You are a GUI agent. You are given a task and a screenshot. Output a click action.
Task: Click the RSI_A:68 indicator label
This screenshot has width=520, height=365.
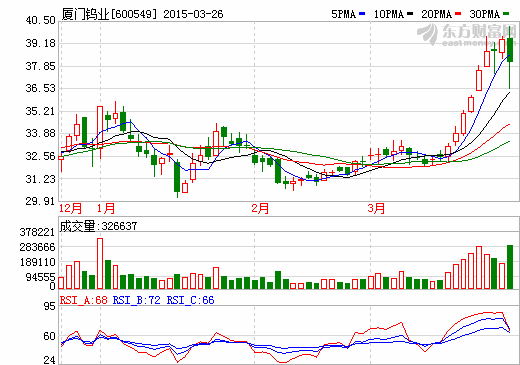[x=84, y=300]
